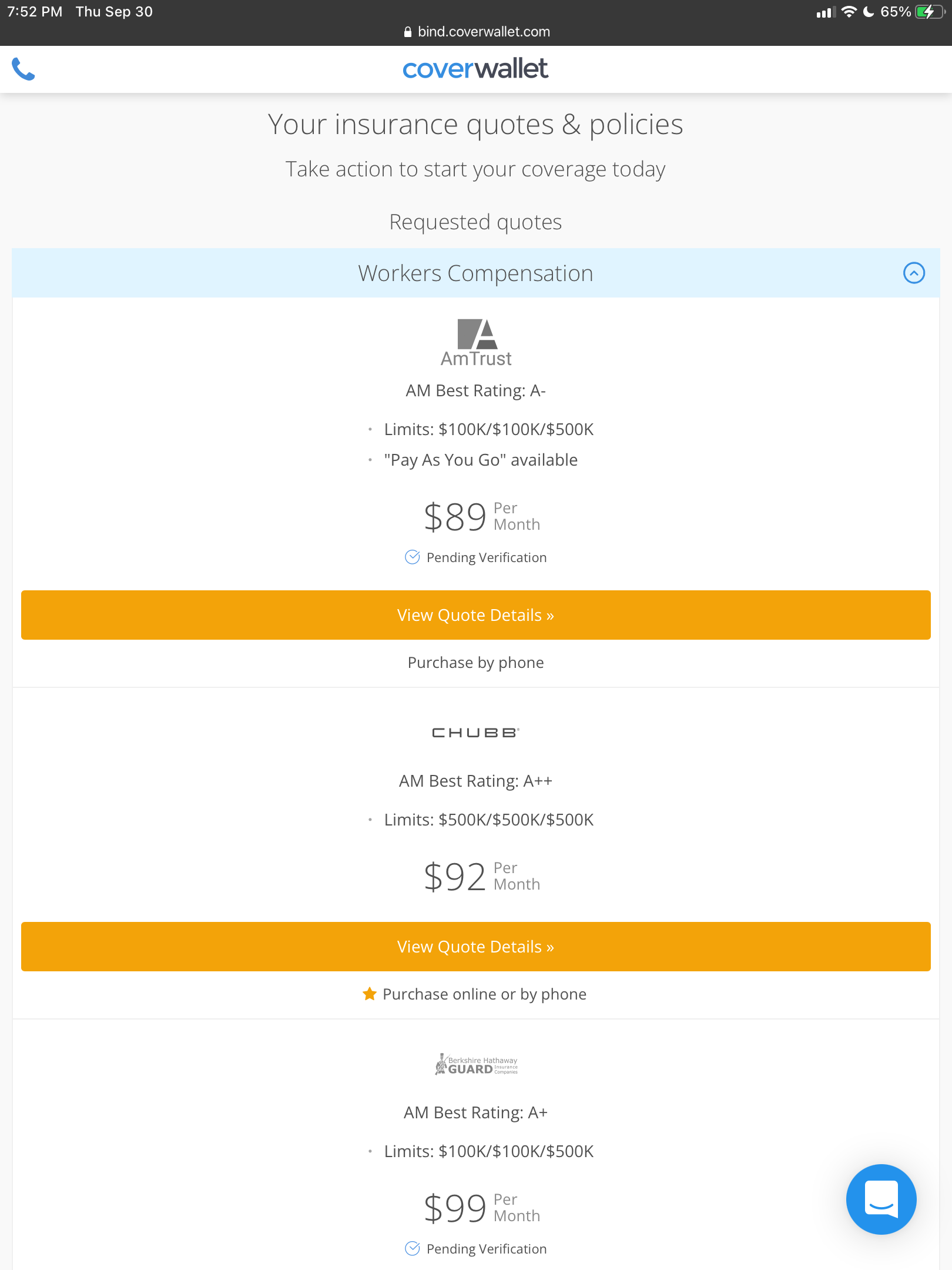This screenshot has height=1270, width=952.
Task: Click the Chubb $92 per month price
Action: (481, 877)
